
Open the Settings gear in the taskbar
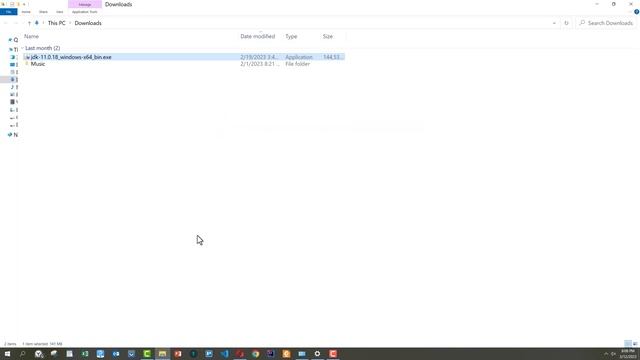coord(317,354)
